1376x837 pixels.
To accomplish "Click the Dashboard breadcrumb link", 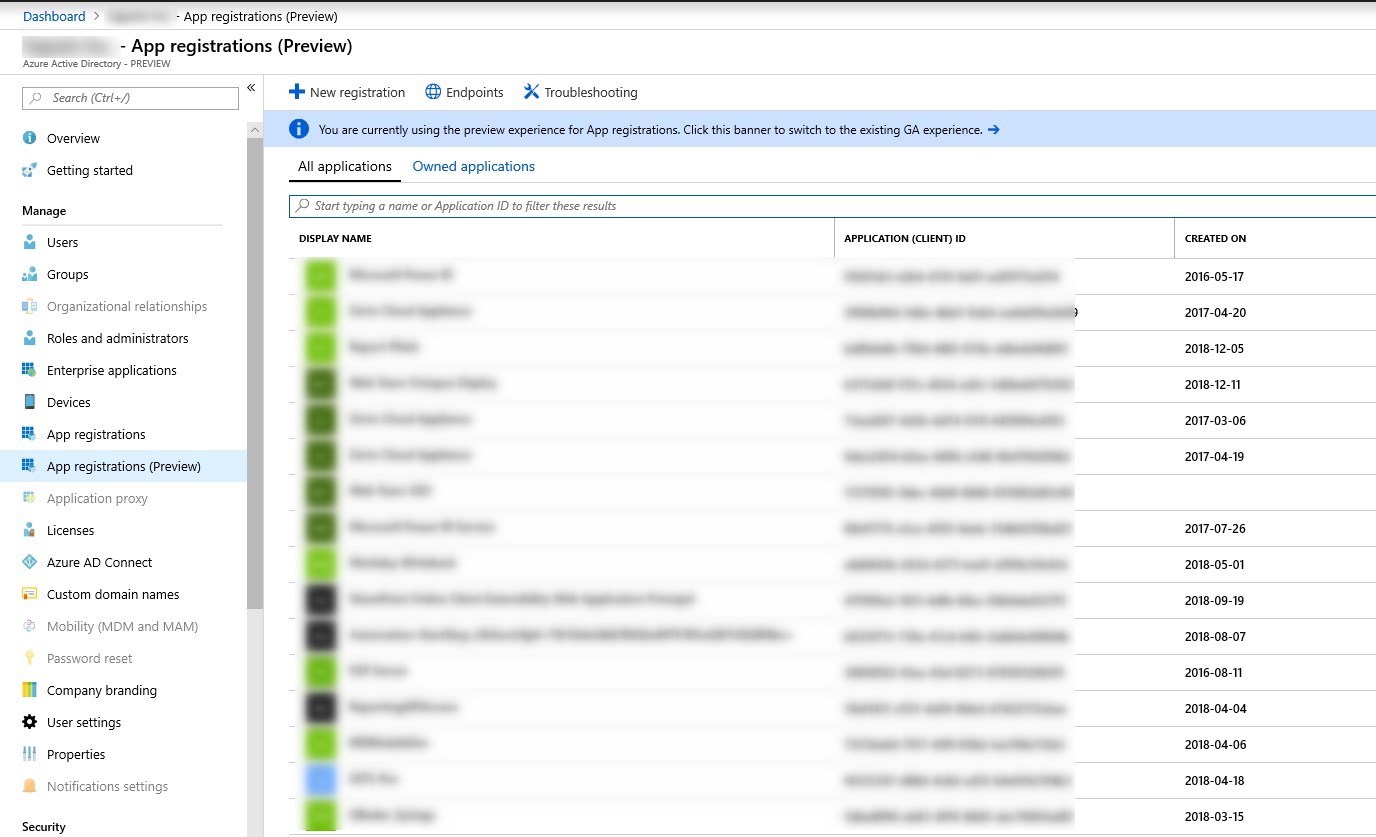I will pyautogui.click(x=54, y=16).
